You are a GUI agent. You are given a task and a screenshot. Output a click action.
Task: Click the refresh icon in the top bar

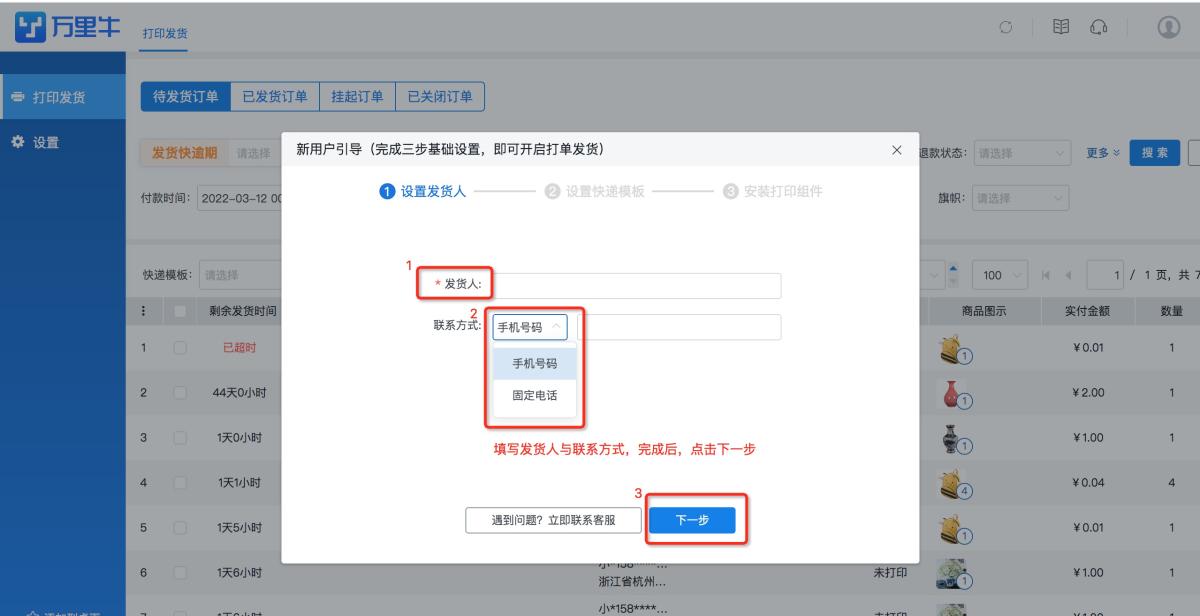1004,28
